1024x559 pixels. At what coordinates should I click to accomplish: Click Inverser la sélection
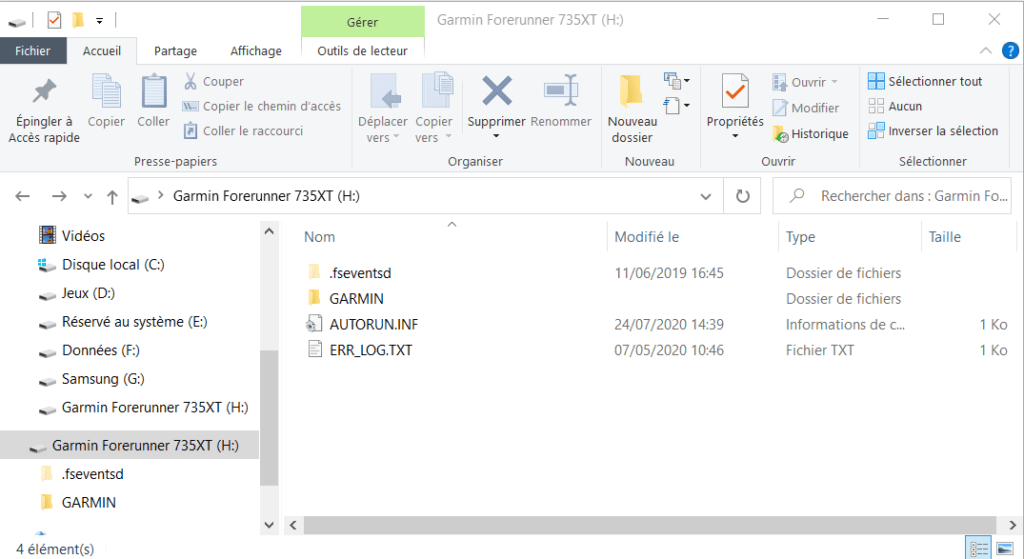click(x=932, y=131)
